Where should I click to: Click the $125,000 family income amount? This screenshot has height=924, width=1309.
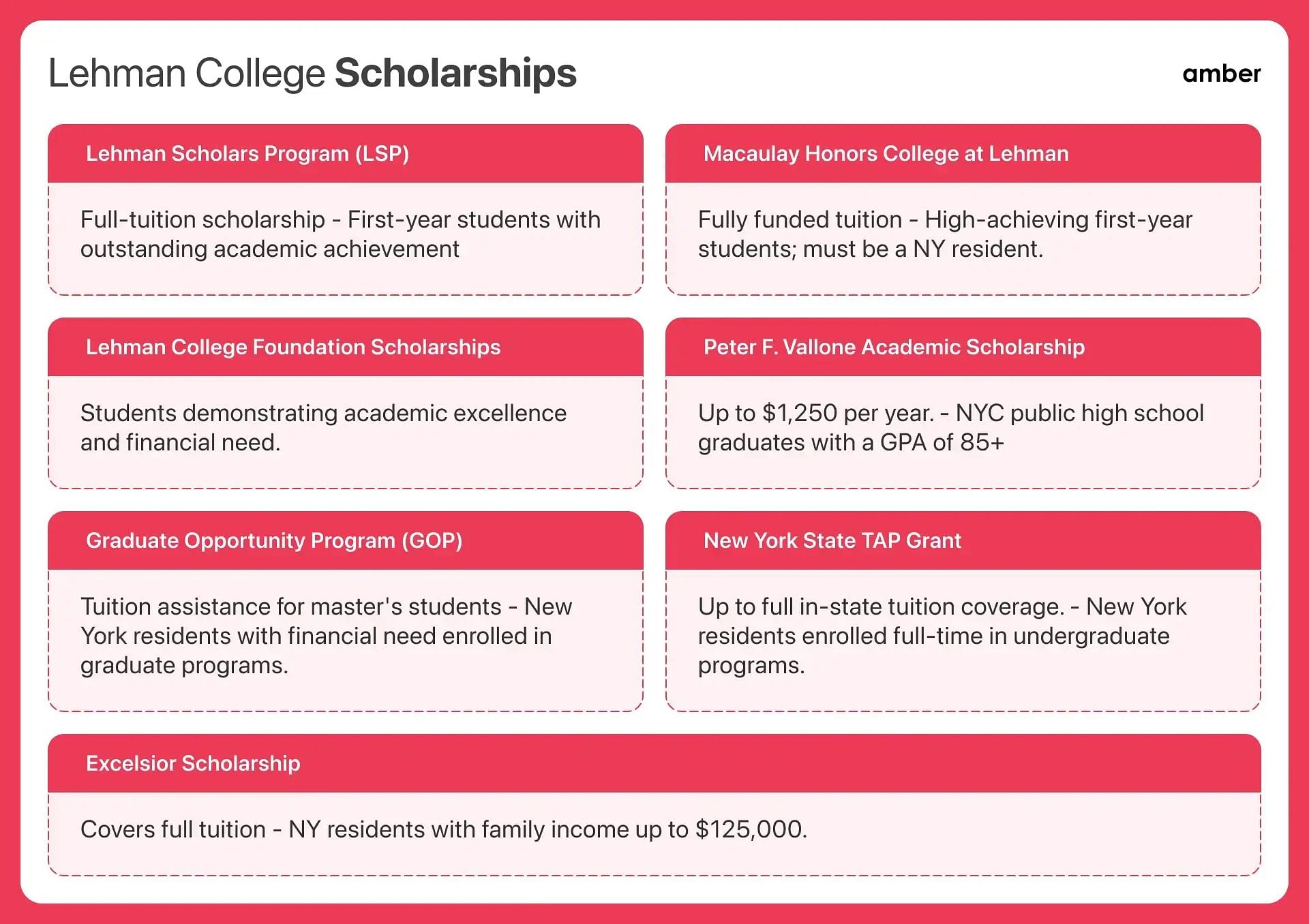point(751,829)
